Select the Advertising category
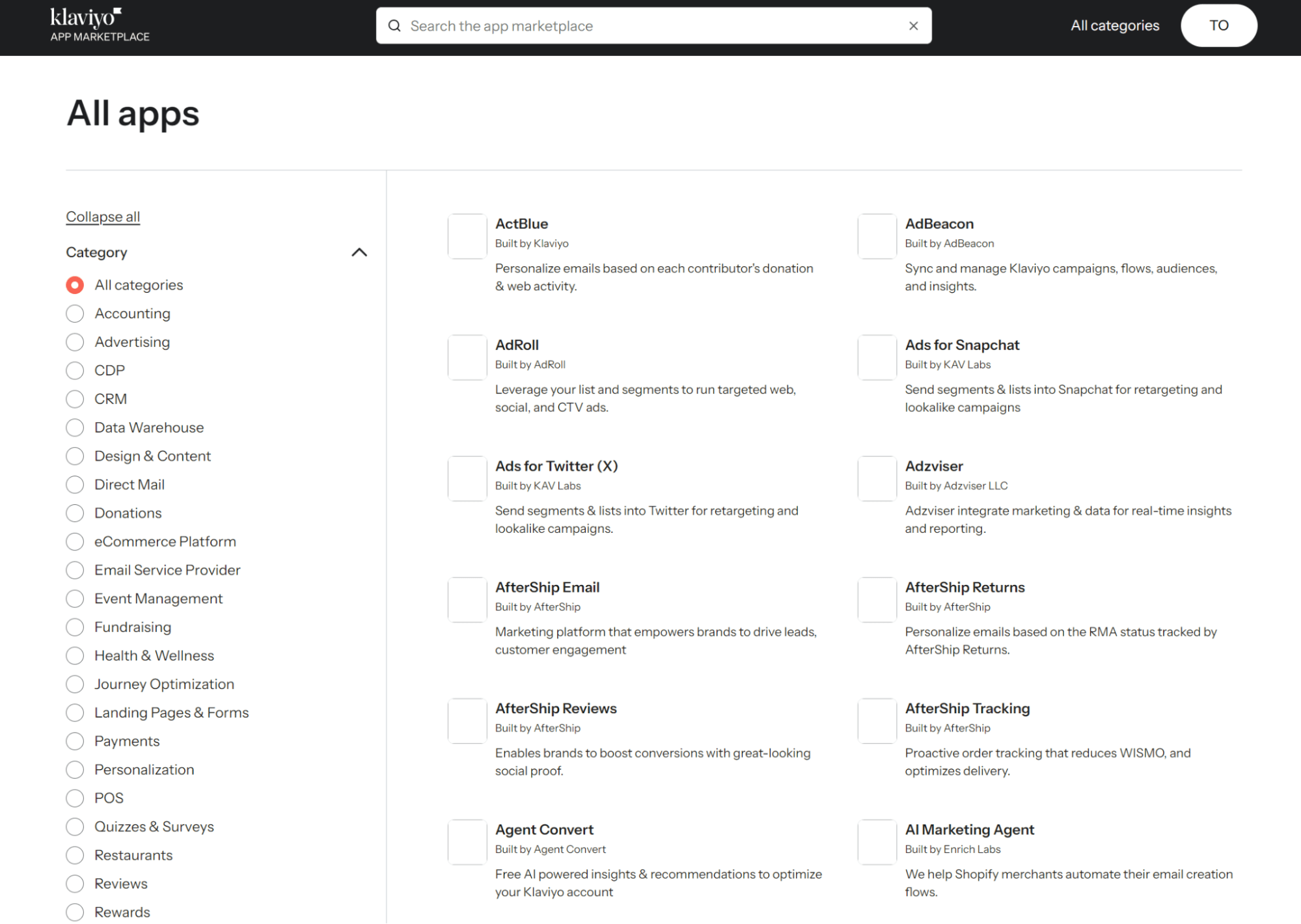Screen dimensions: 1301x924 75,342
